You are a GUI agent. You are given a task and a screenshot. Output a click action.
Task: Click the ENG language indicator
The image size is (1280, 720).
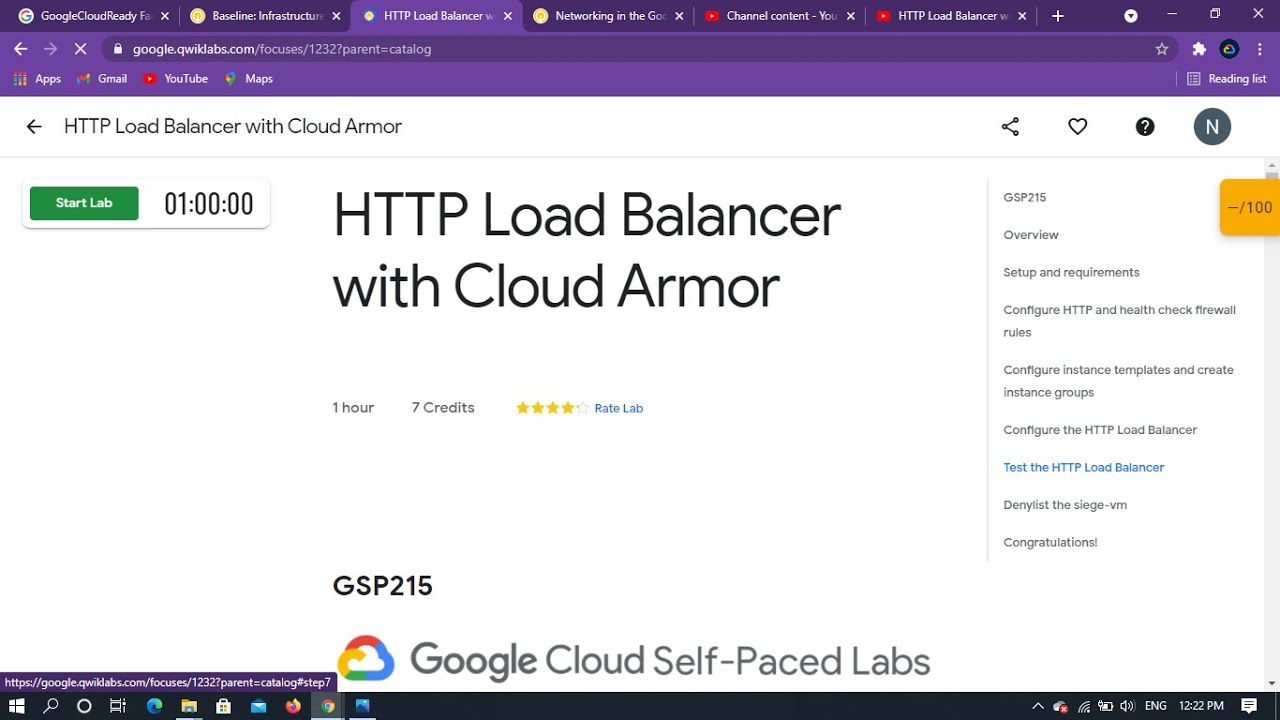tap(1155, 706)
